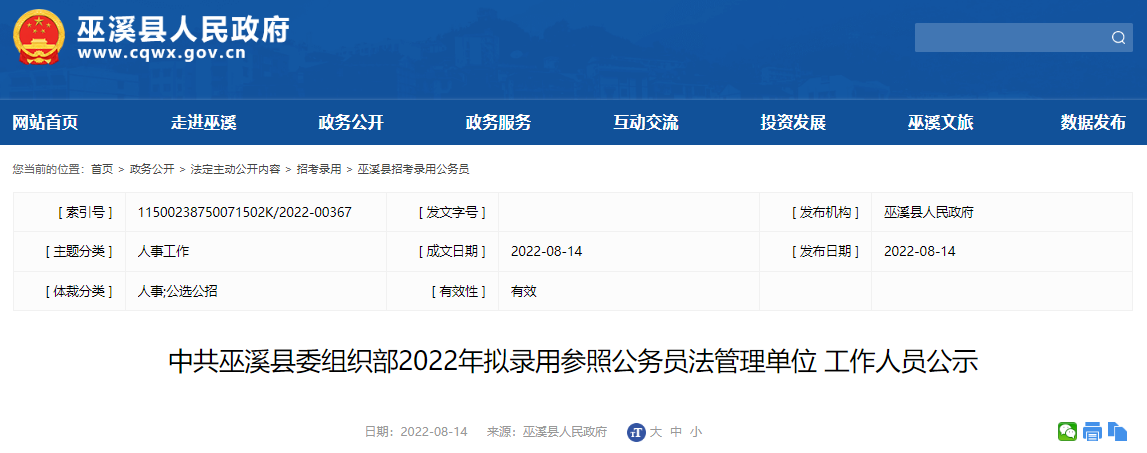1147x453 pixels.
Task: Open the 网站首页 menu
Action: 45,123
